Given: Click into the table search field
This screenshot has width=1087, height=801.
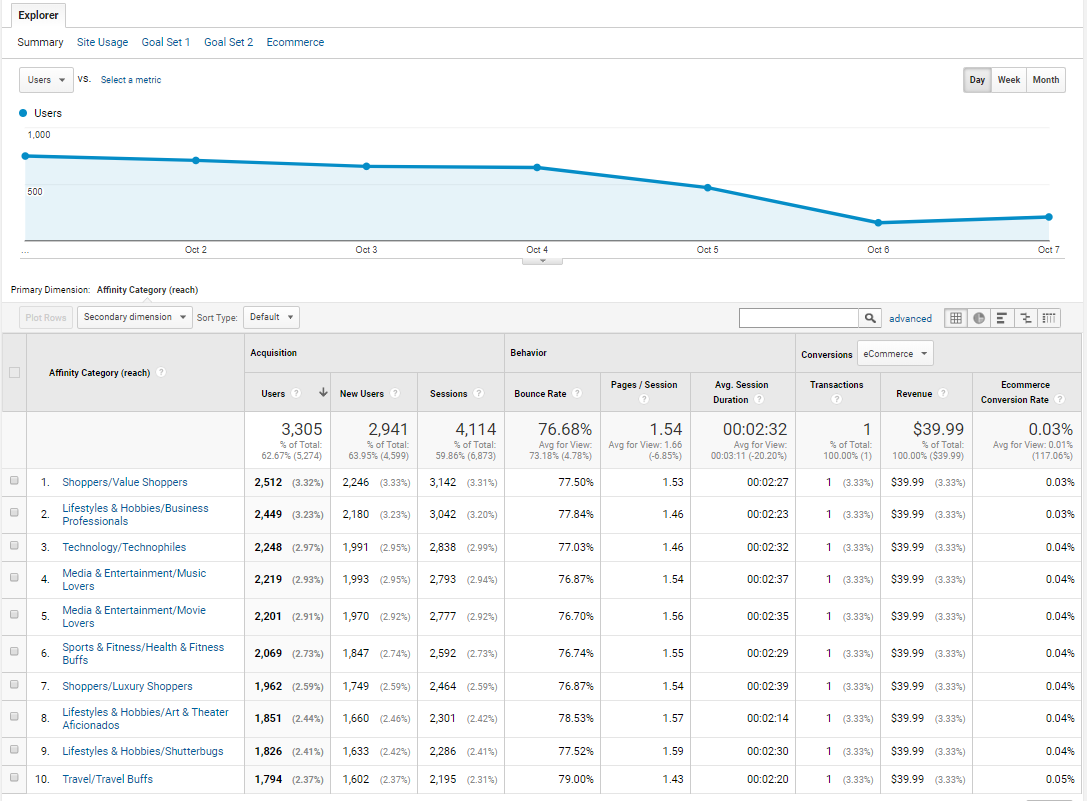Looking at the screenshot, I should [x=799, y=318].
